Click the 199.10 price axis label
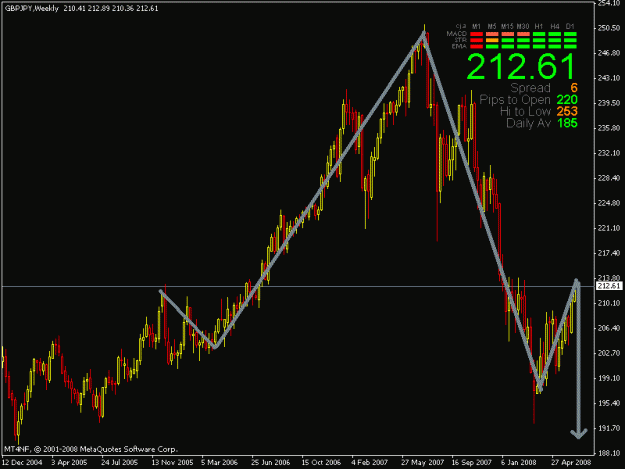 (x=609, y=378)
